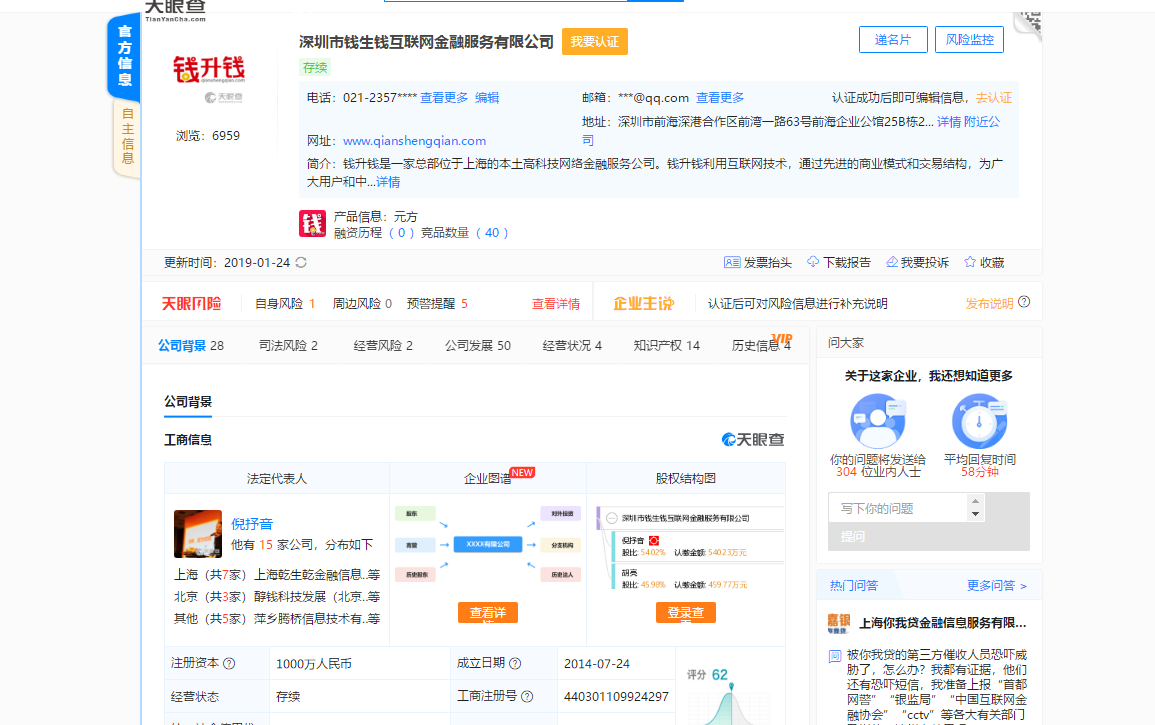Viewport: 1155px width, 725px height.
Task: Click the 编辑 link beside phone
Action: click(x=487, y=97)
